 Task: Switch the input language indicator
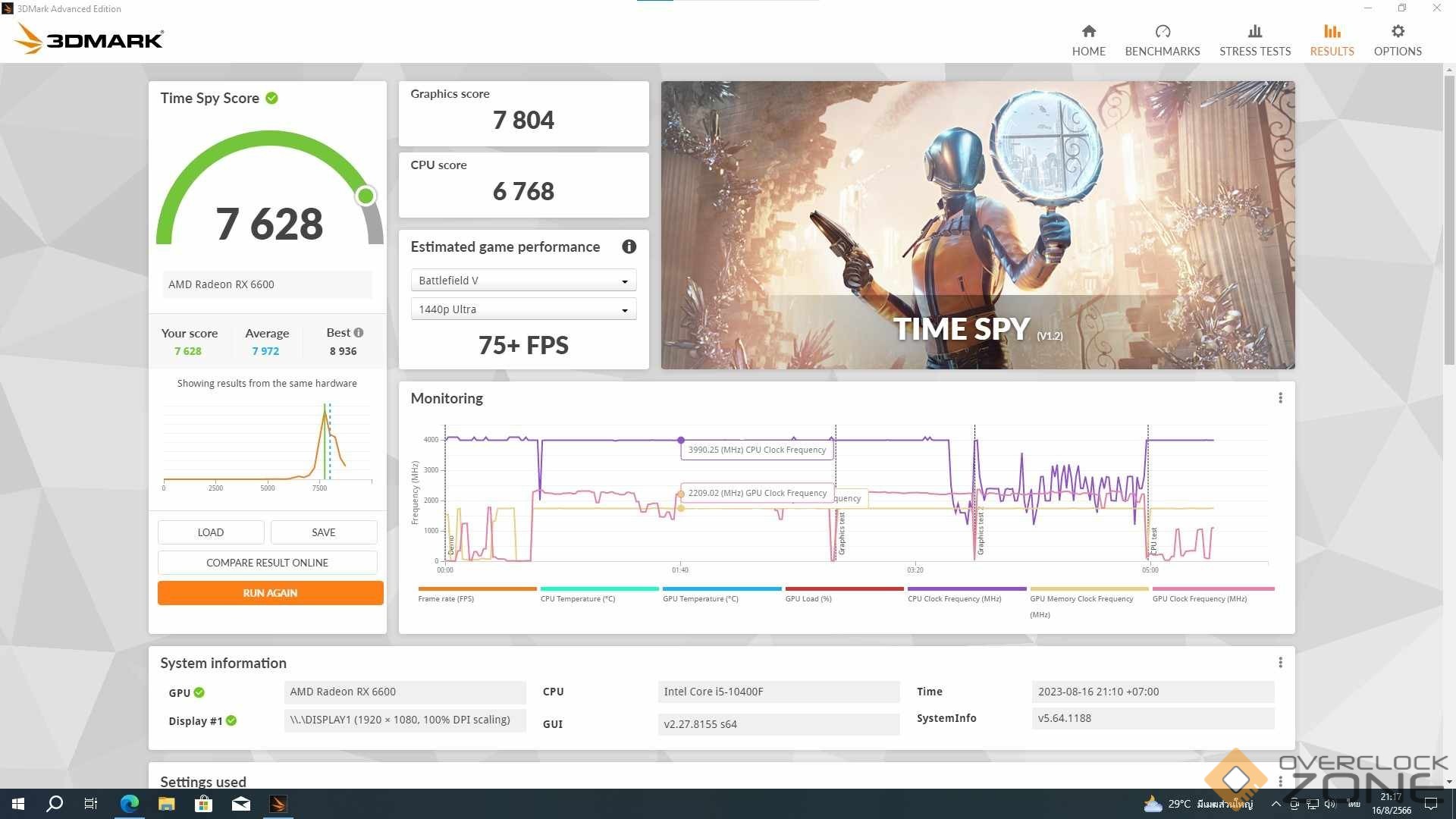tap(1354, 804)
